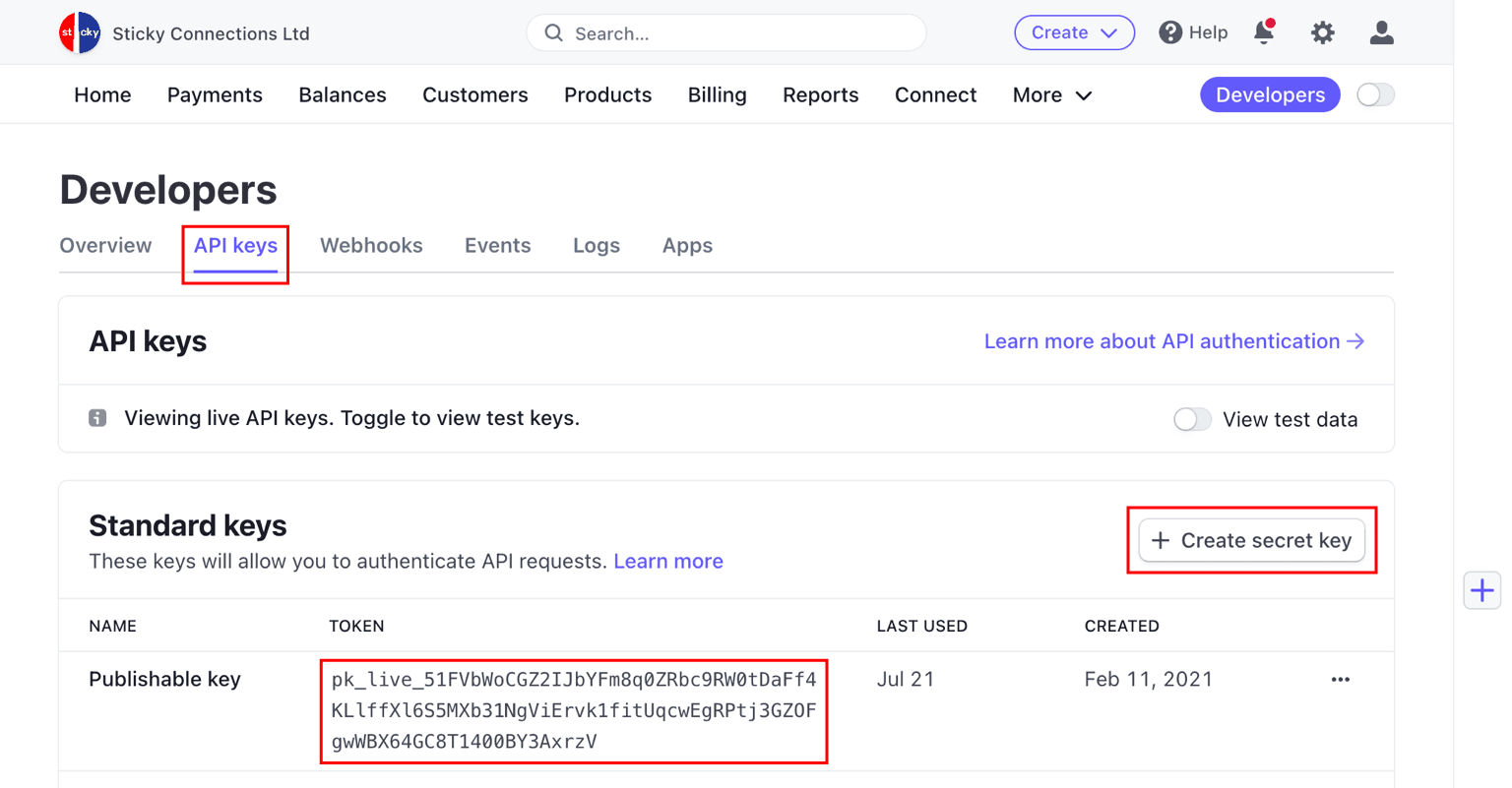This screenshot has width=1512, height=788.
Task: Click the search magnifier icon
Action: [x=554, y=33]
